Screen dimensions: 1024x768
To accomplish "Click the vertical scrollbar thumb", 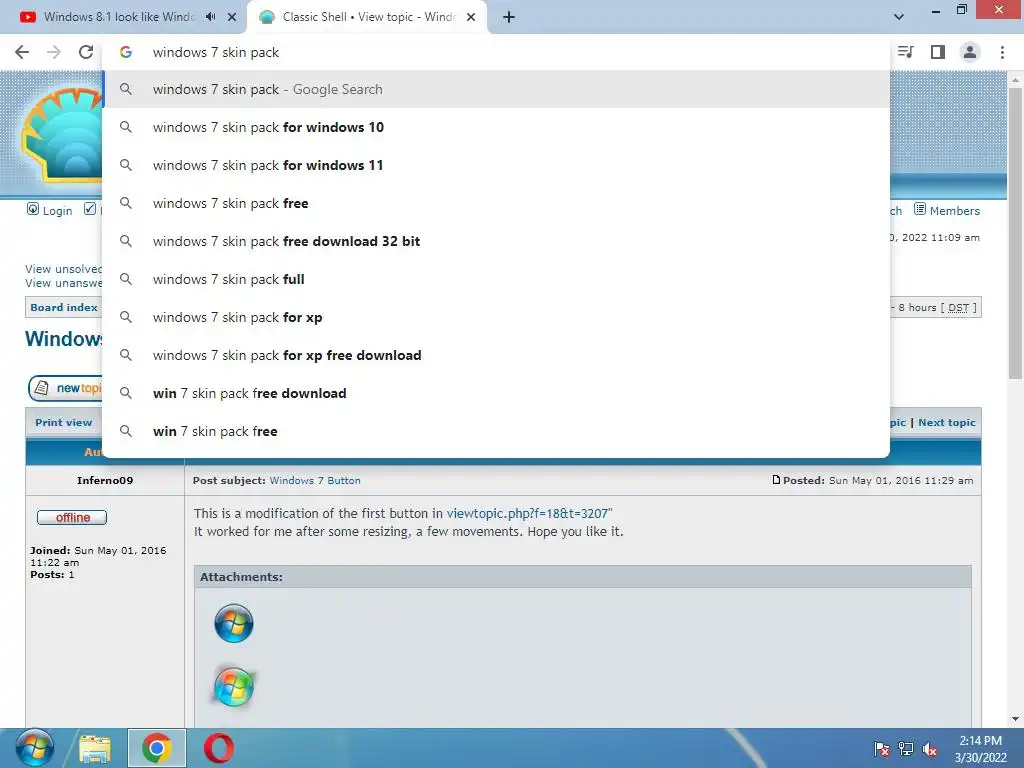I will (x=1014, y=232).
